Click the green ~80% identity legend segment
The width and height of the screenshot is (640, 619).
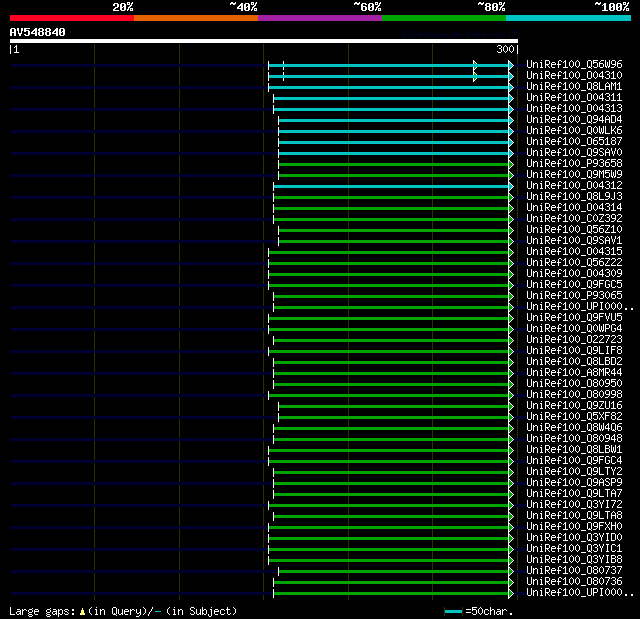click(x=444, y=18)
